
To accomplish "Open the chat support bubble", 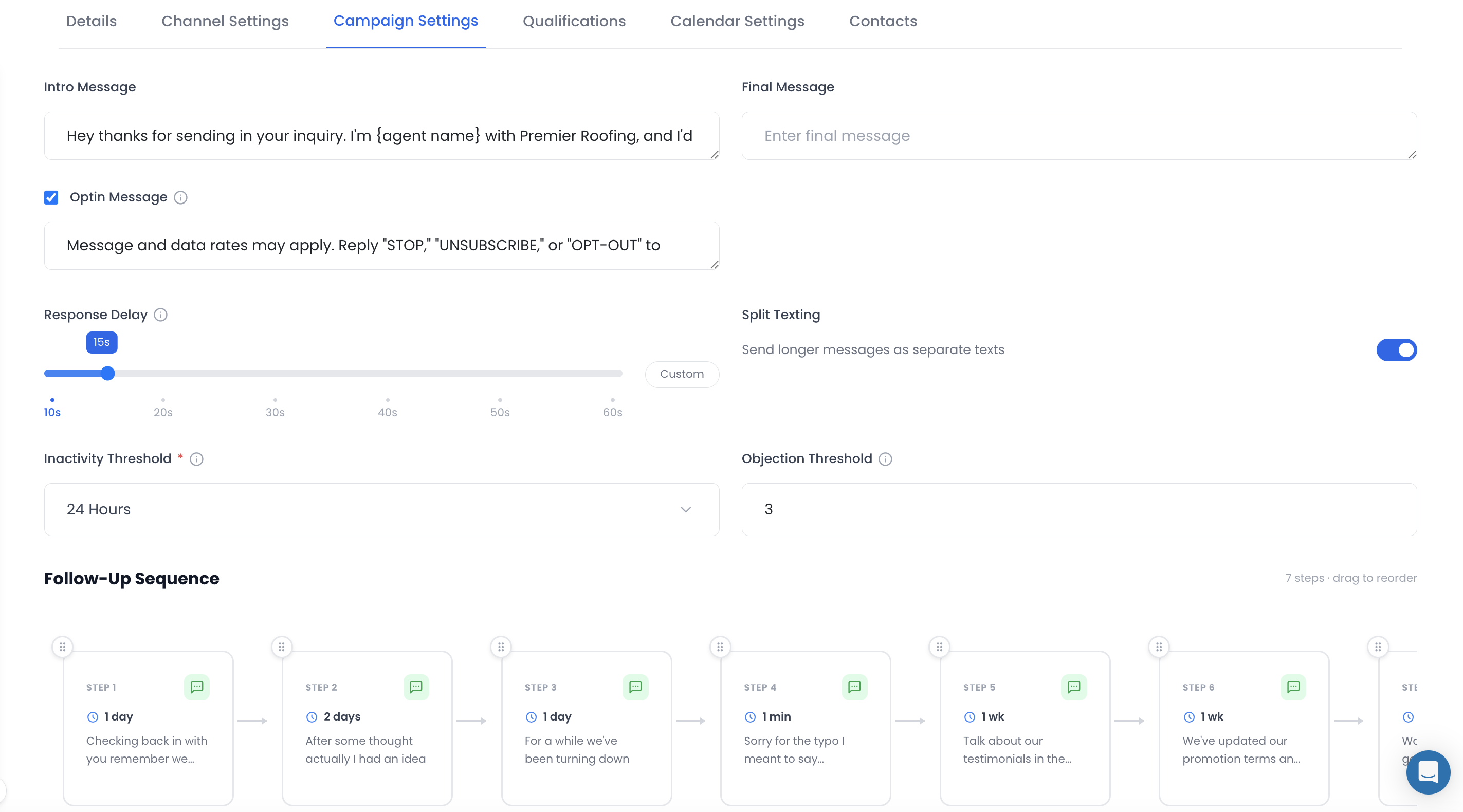I will (1427, 772).
